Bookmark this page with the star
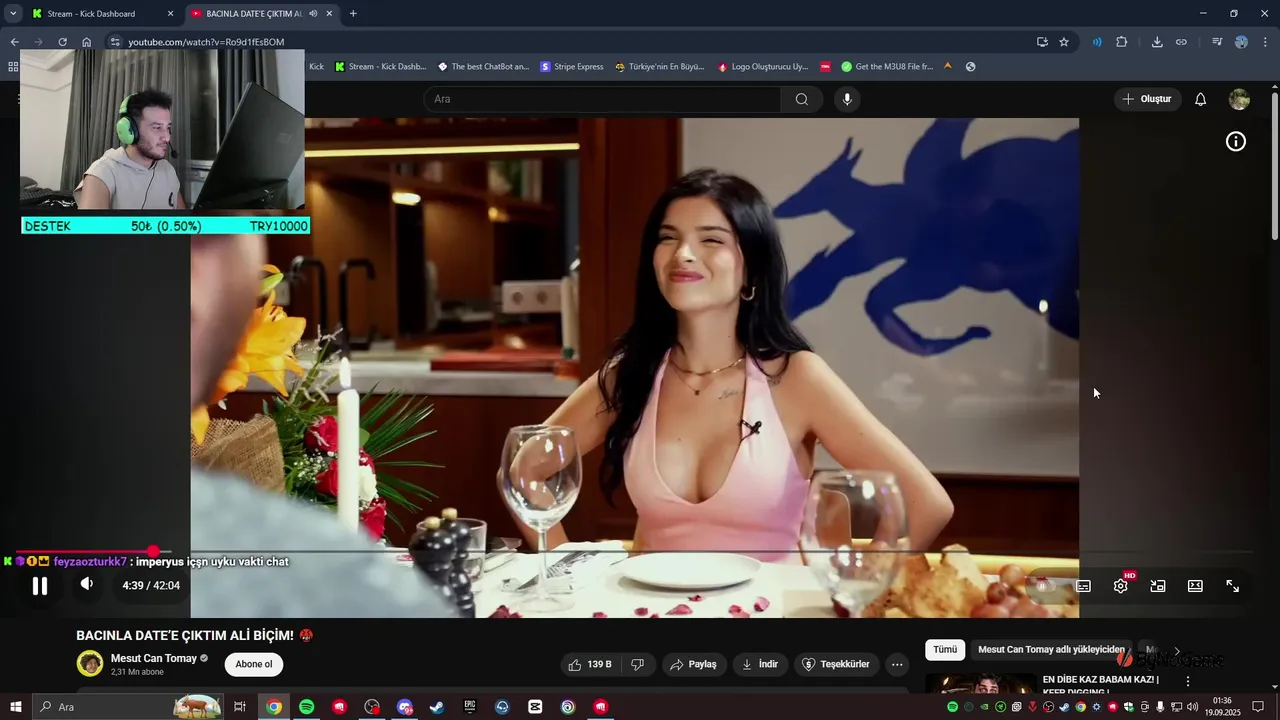Image resolution: width=1280 pixels, height=720 pixels. tap(1064, 42)
